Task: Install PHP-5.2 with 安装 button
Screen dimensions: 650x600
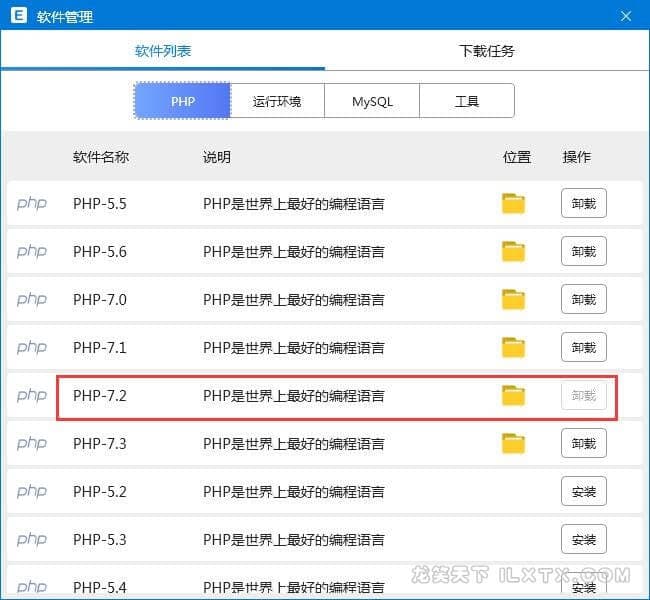Action: (584, 491)
